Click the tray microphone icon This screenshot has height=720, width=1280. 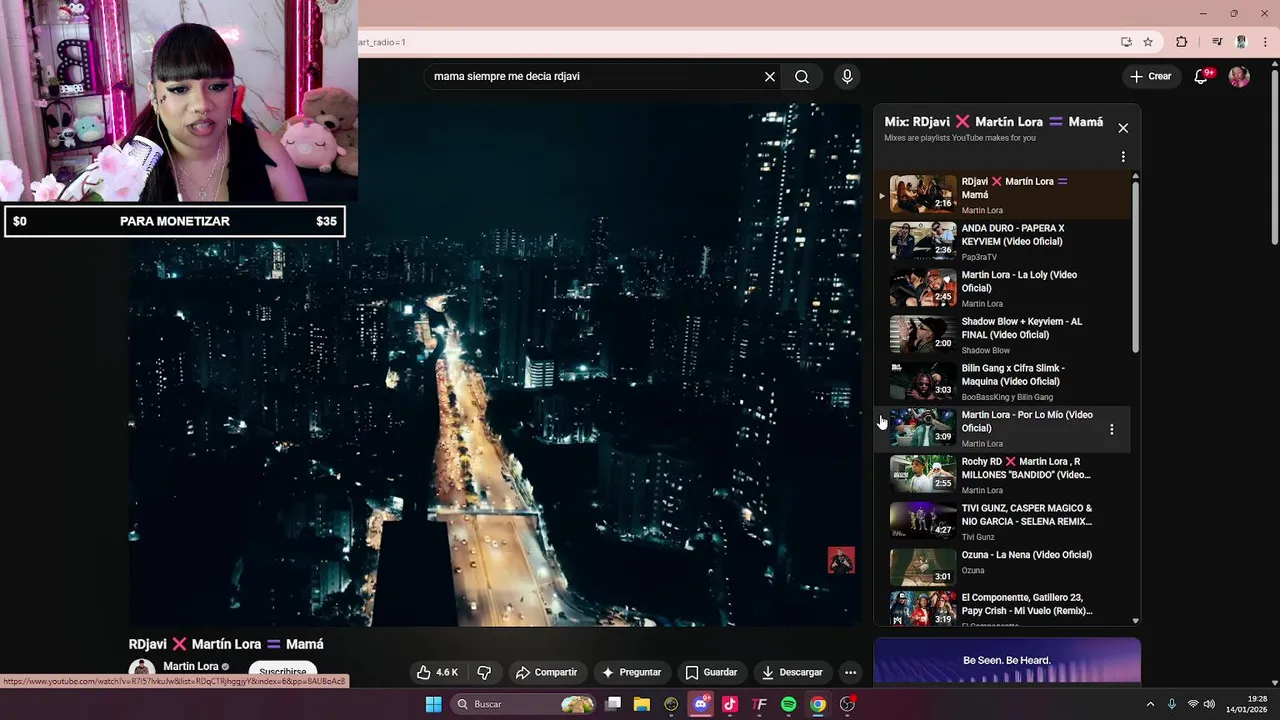click(x=1172, y=704)
